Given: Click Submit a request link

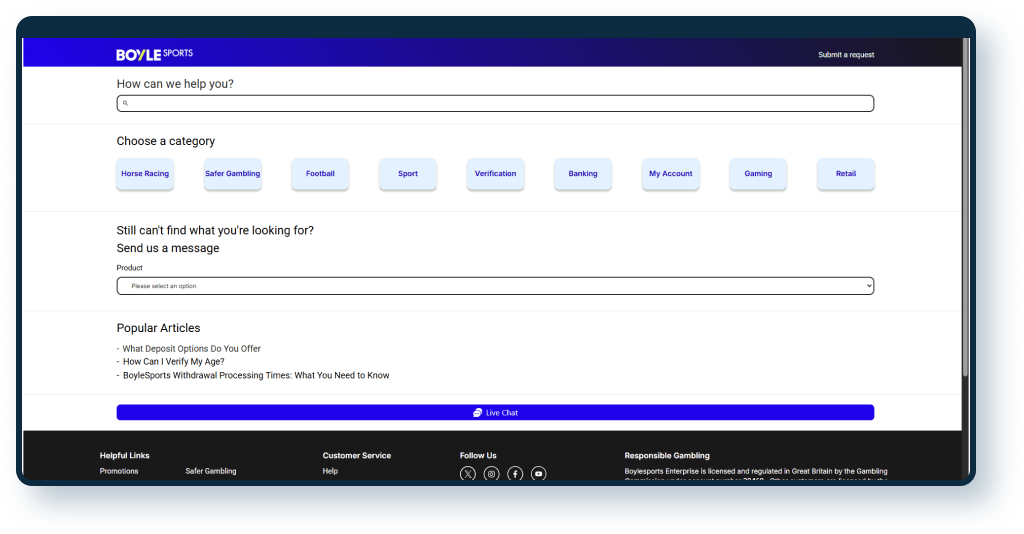Looking at the screenshot, I should 845,55.
